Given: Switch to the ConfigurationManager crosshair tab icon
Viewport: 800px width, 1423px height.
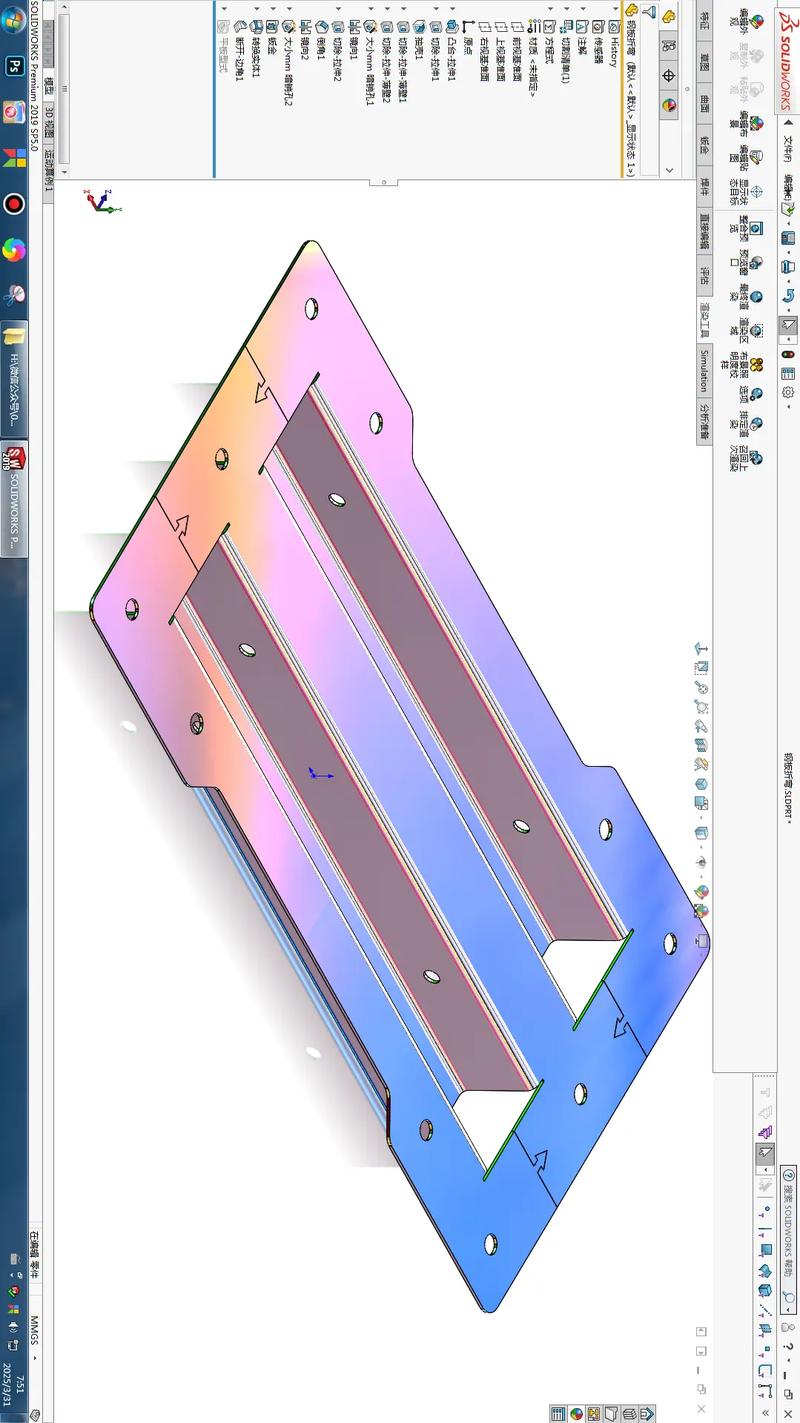Looking at the screenshot, I should [x=669, y=75].
